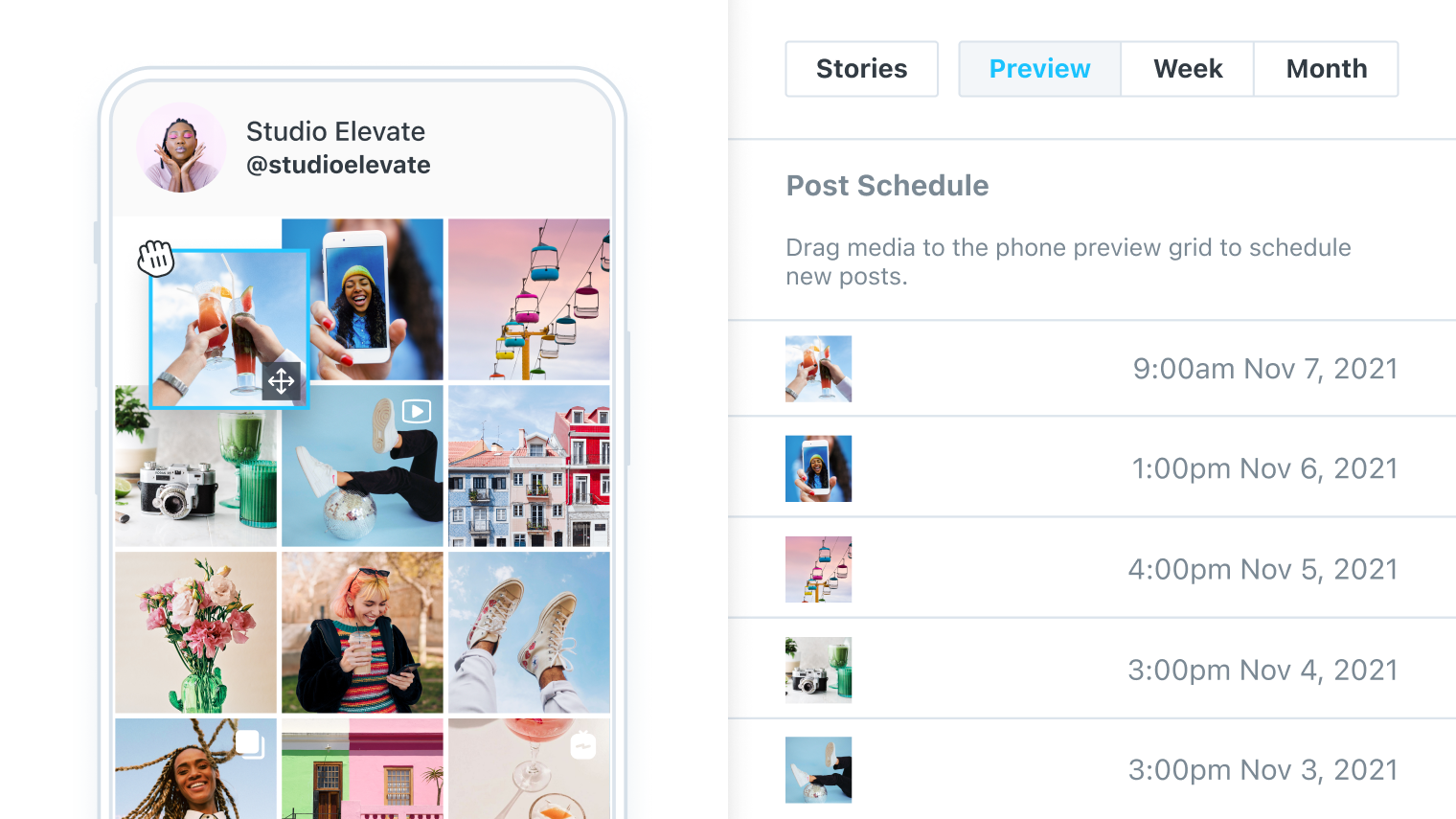
Task: Click the colorful houses photo in grid
Action: 529,466
